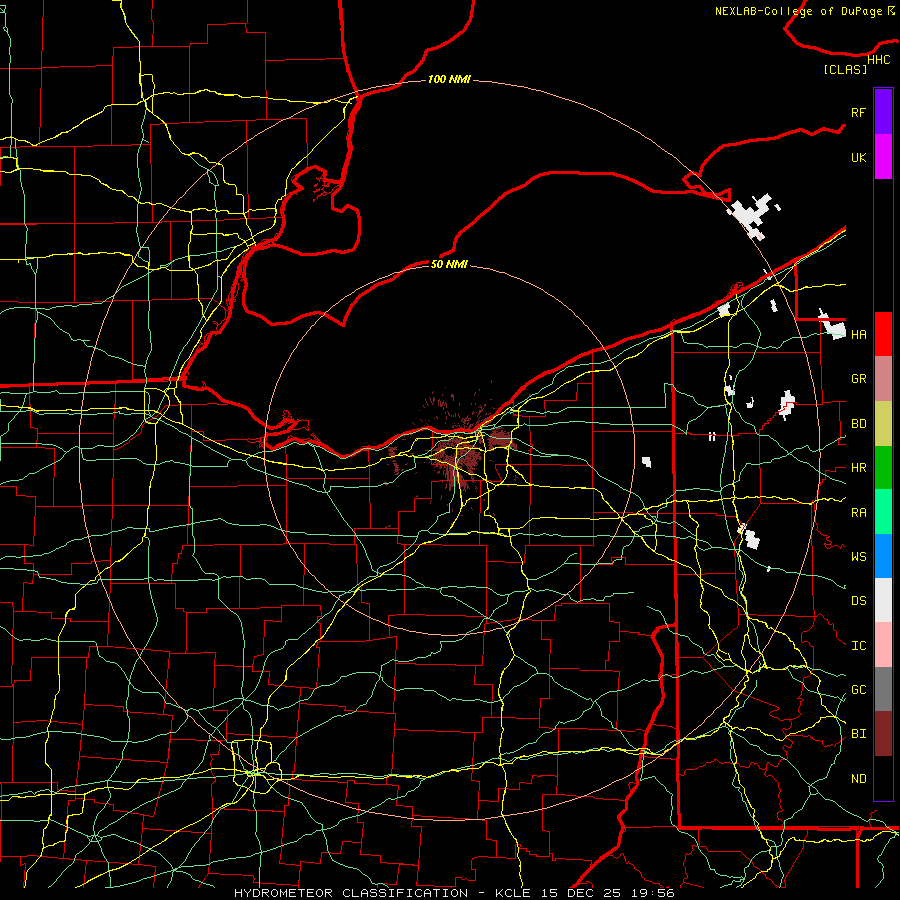This screenshot has height=900, width=900.
Task: Pick the RA light green swatch
Action: point(883,512)
